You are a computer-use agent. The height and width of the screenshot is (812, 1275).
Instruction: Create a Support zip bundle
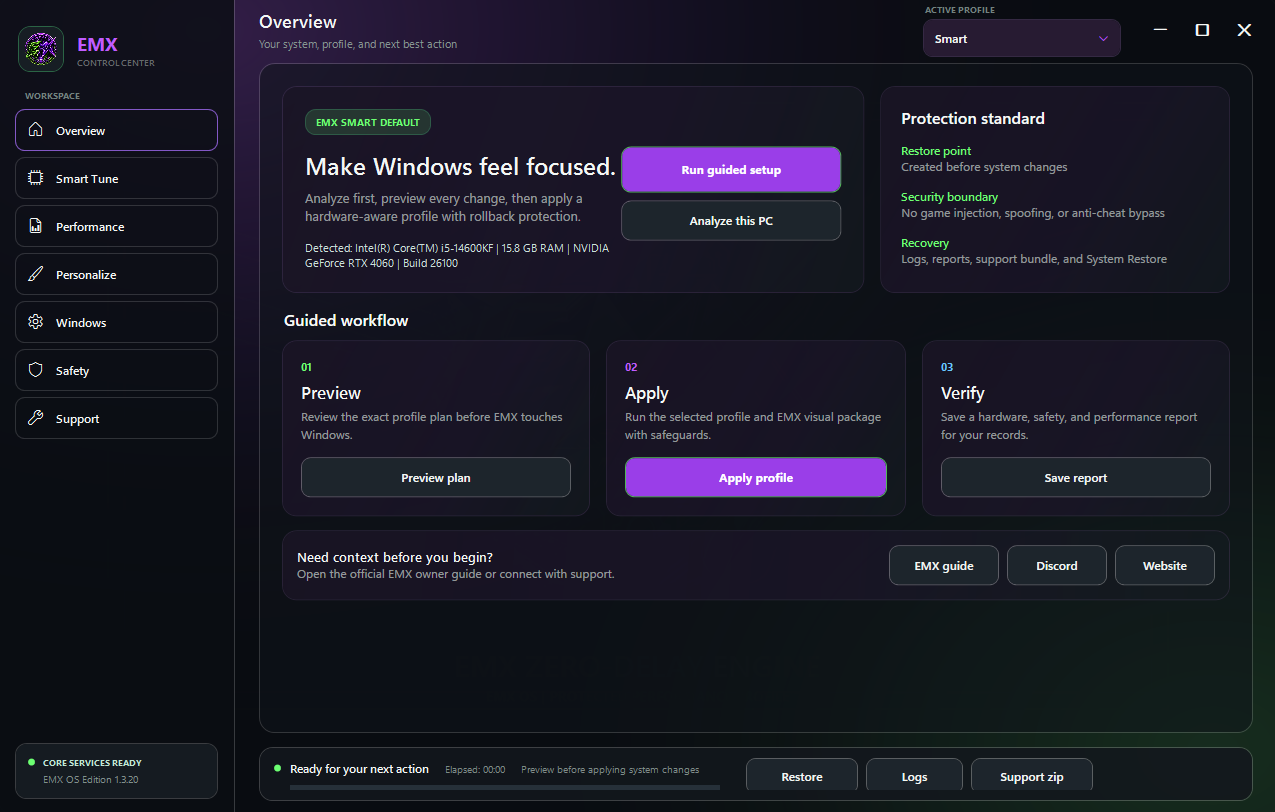[1031, 777]
